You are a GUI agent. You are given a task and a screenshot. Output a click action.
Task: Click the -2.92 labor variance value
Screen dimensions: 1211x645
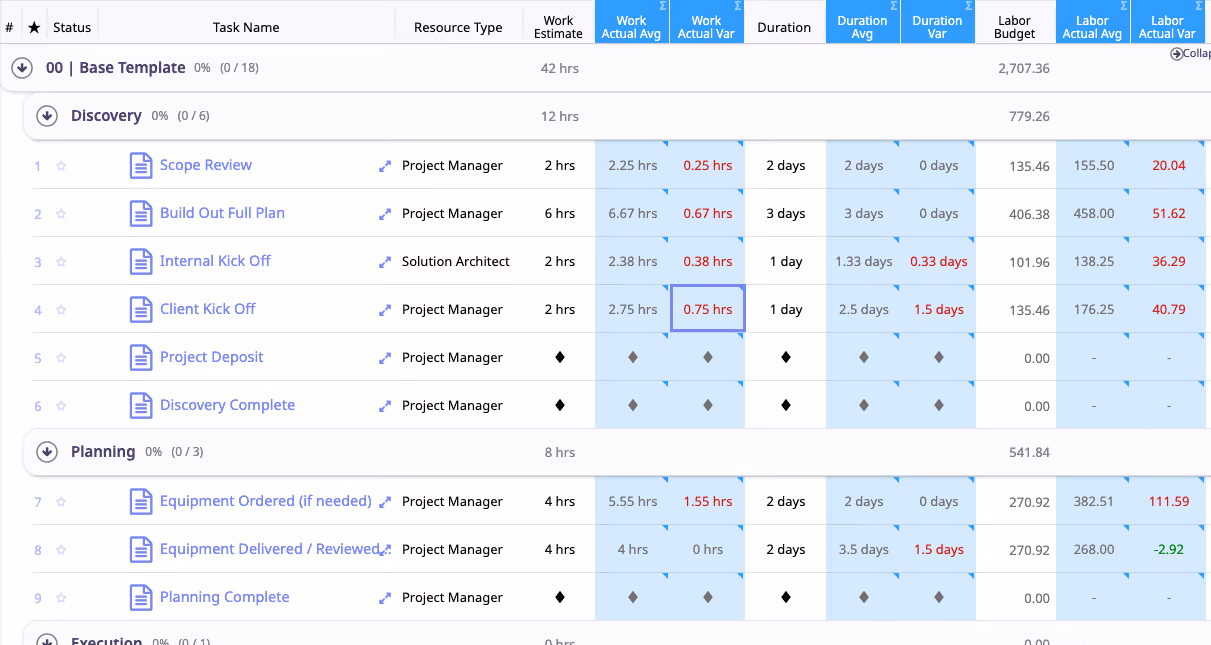[1168, 549]
